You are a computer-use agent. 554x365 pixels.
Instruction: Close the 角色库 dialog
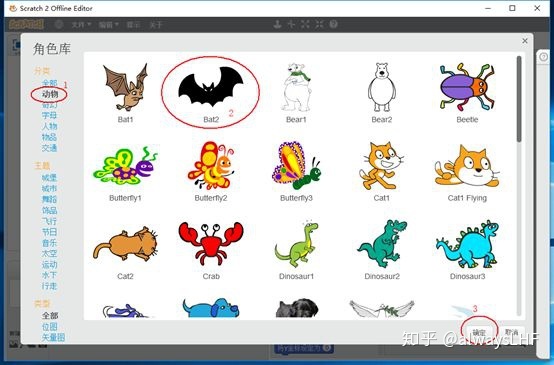pos(525,41)
